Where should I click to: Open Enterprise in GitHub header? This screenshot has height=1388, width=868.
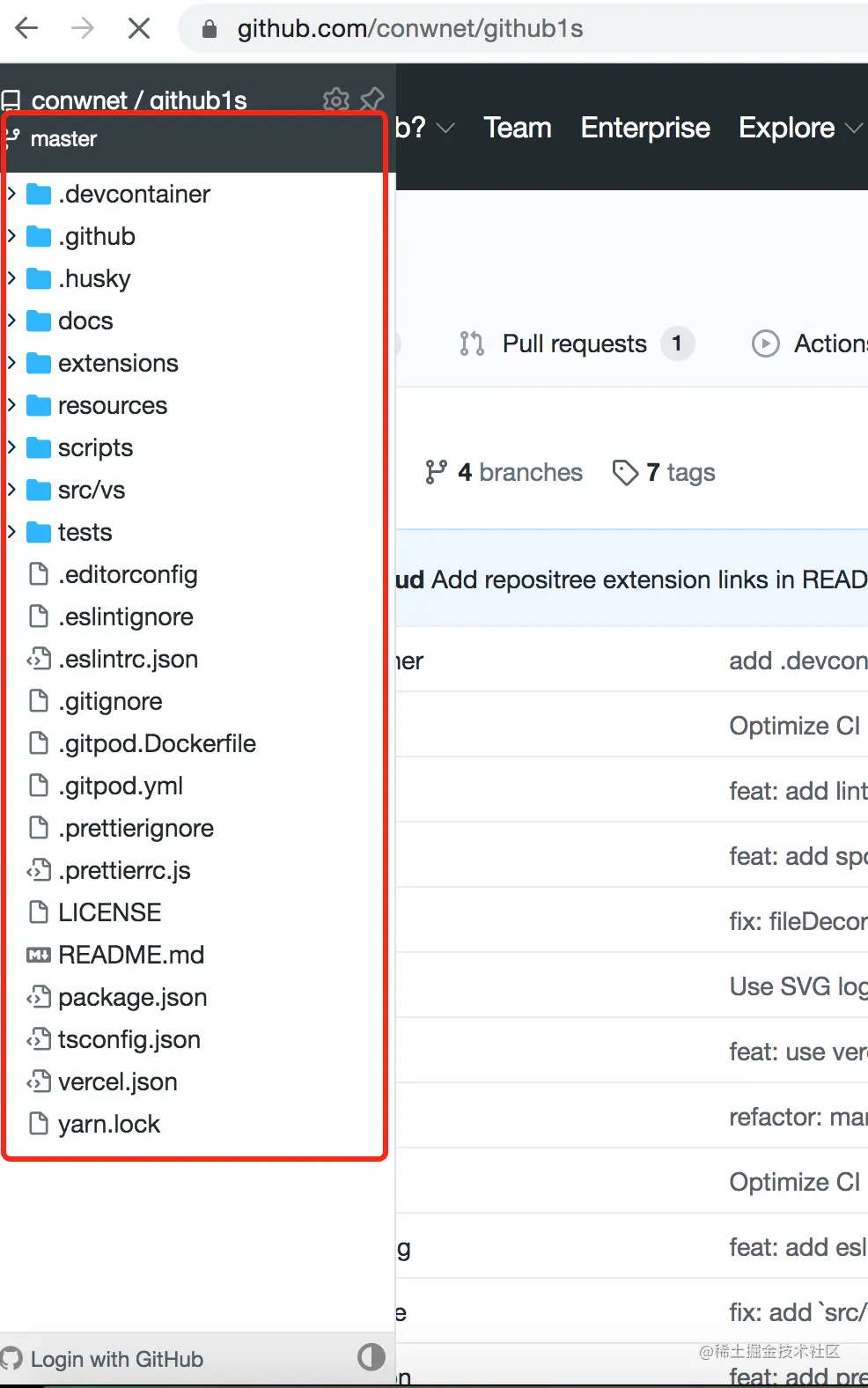pyautogui.click(x=645, y=128)
